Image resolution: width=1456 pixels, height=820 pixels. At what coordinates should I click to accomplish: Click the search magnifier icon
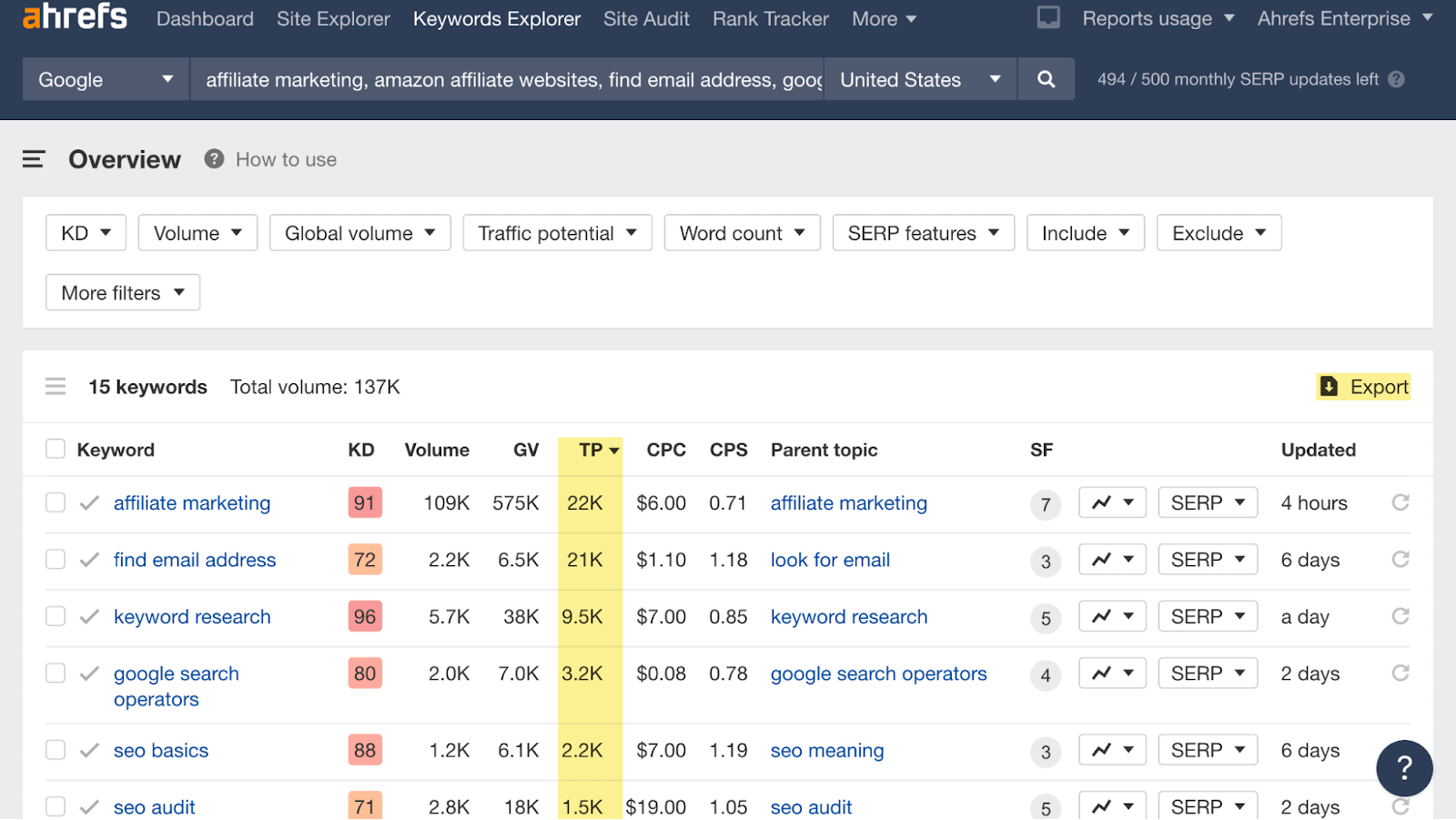tap(1045, 79)
